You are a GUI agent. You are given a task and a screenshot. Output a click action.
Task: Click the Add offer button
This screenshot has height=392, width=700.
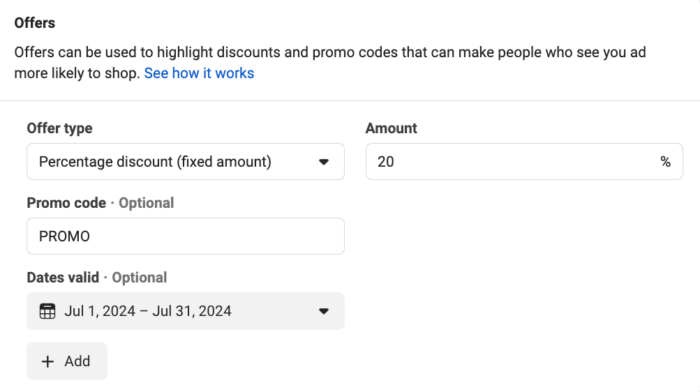point(67,361)
